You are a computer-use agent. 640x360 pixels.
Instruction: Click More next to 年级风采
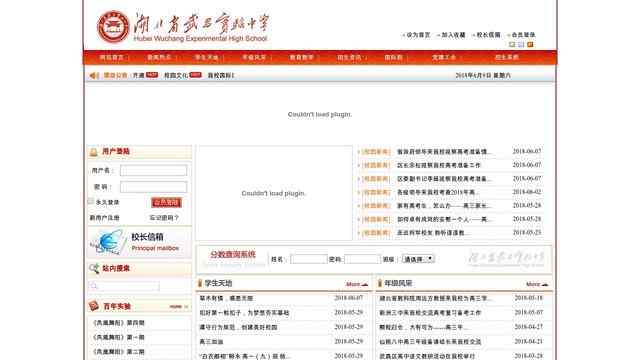537,284
